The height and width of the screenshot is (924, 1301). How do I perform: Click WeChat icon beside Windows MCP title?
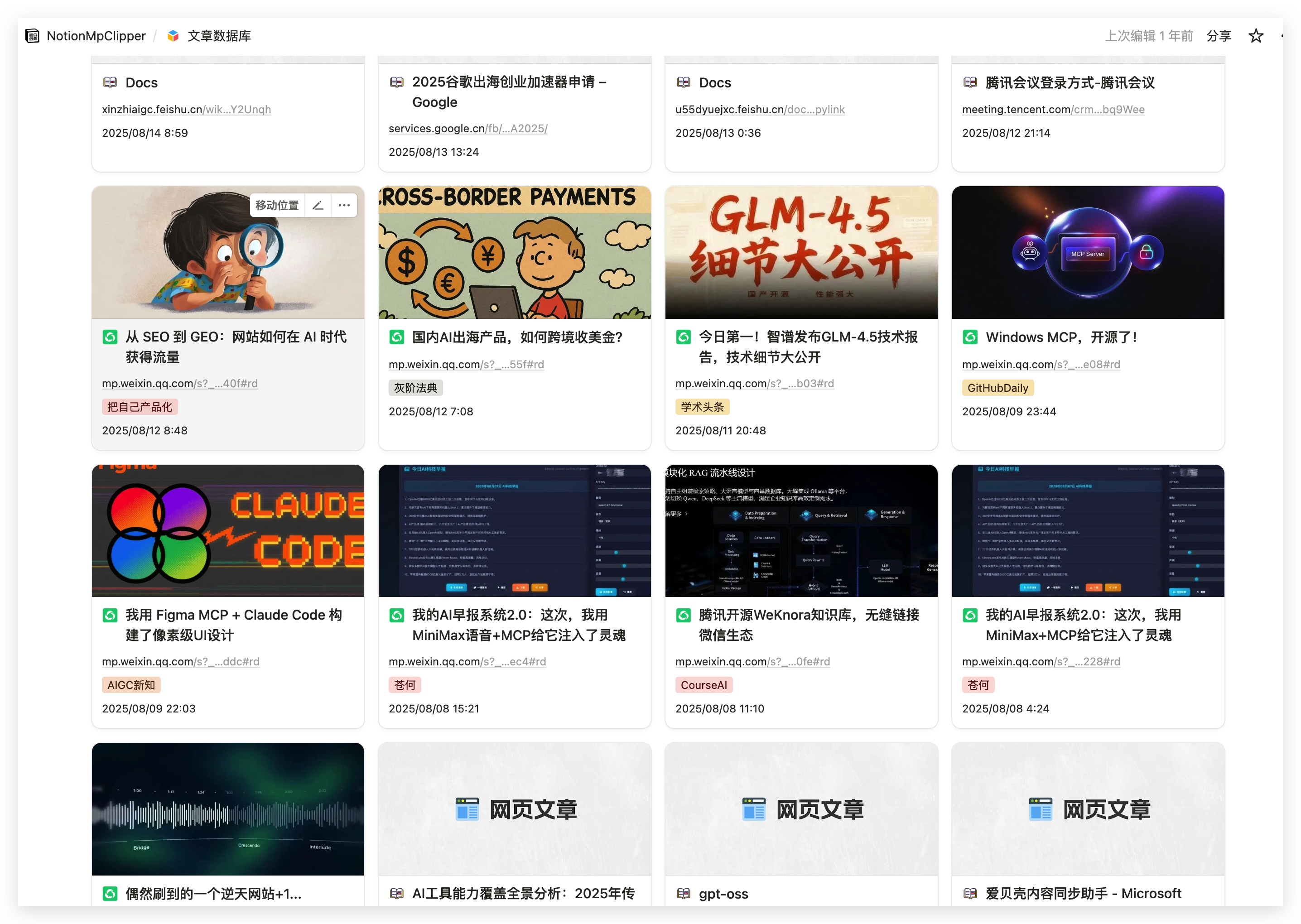tap(970, 337)
